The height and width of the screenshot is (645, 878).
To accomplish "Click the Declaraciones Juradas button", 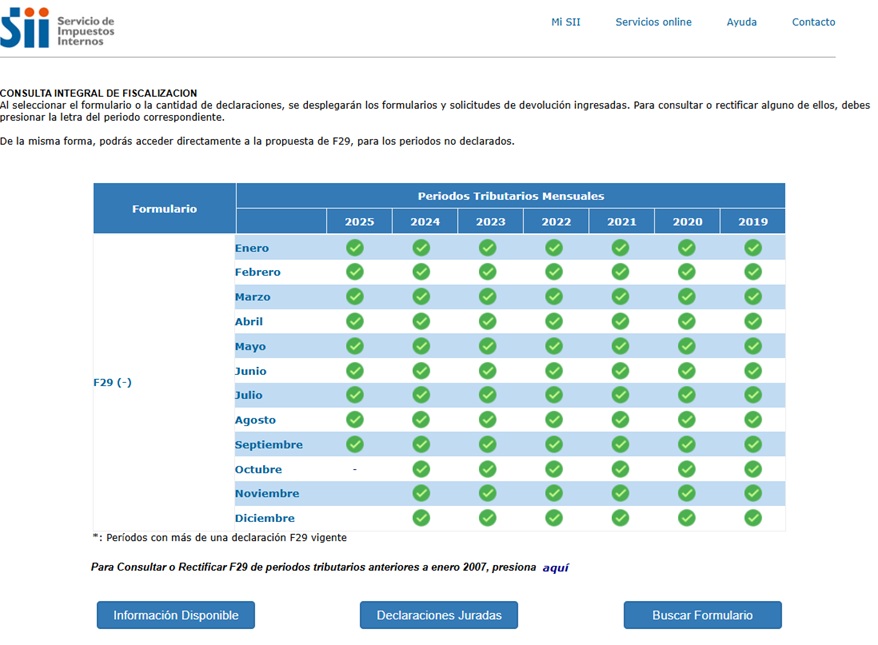I will [x=439, y=615].
